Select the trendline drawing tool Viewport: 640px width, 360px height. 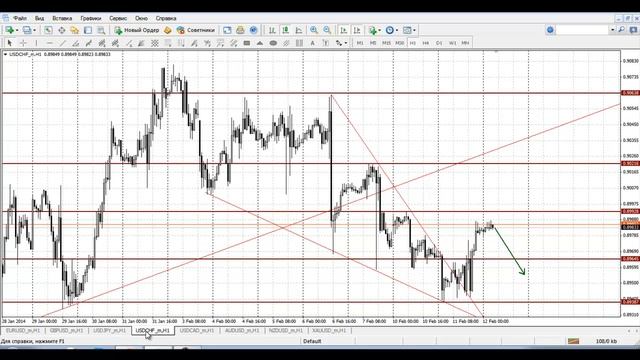(62, 43)
